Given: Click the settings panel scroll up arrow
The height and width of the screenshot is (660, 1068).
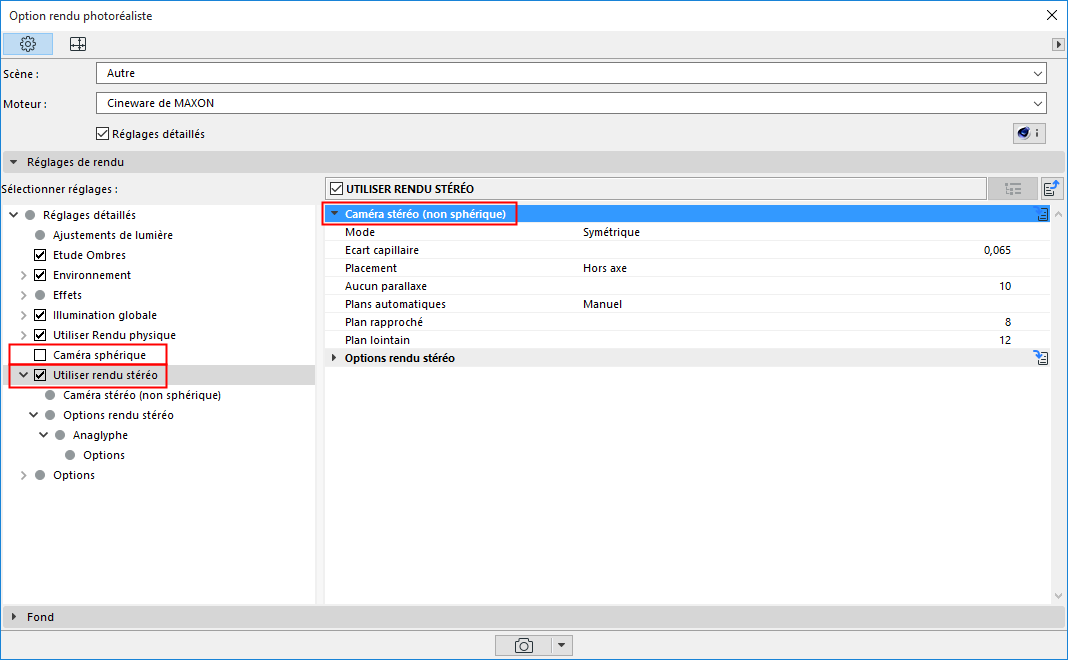Looking at the screenshot, I should pos(1058,214).
